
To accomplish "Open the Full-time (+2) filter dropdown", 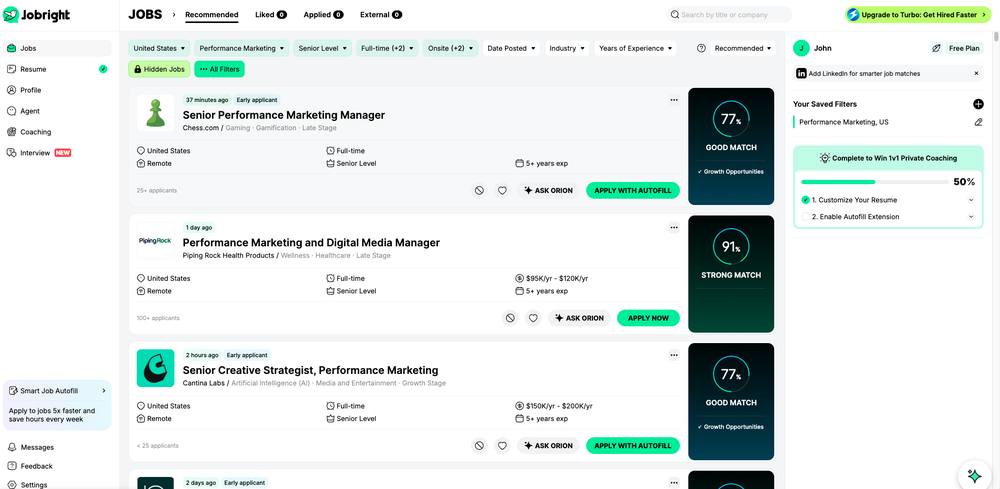I will (387, 48).
